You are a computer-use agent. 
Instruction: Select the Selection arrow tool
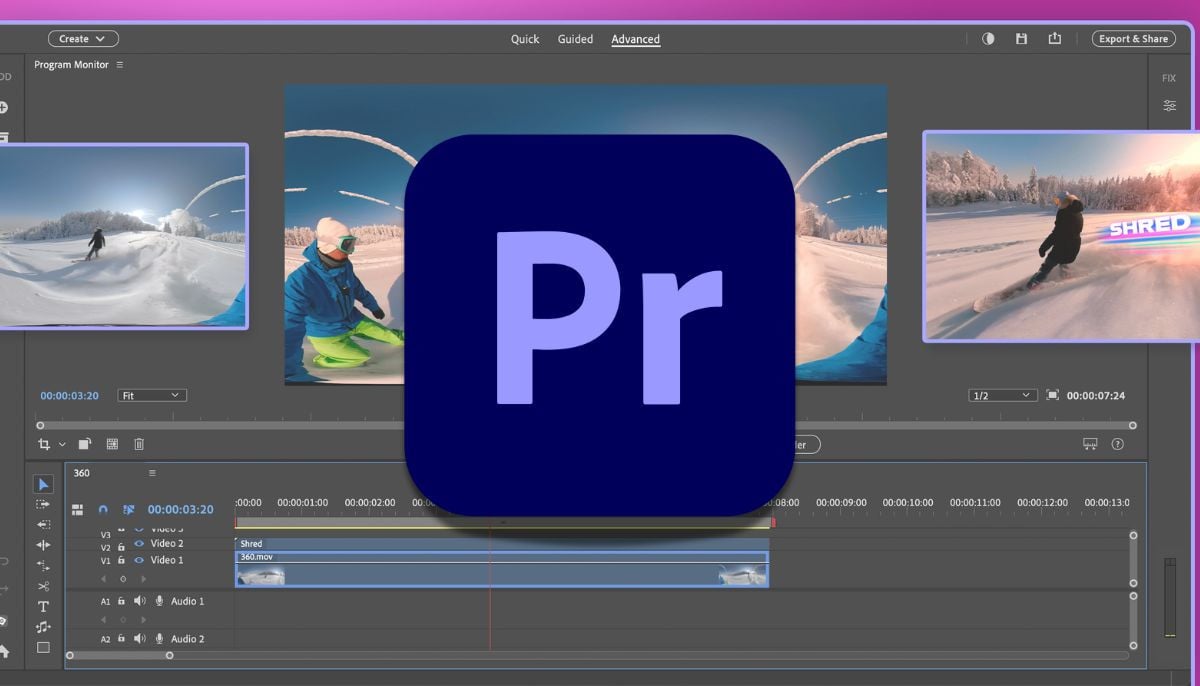pos(43,484)
